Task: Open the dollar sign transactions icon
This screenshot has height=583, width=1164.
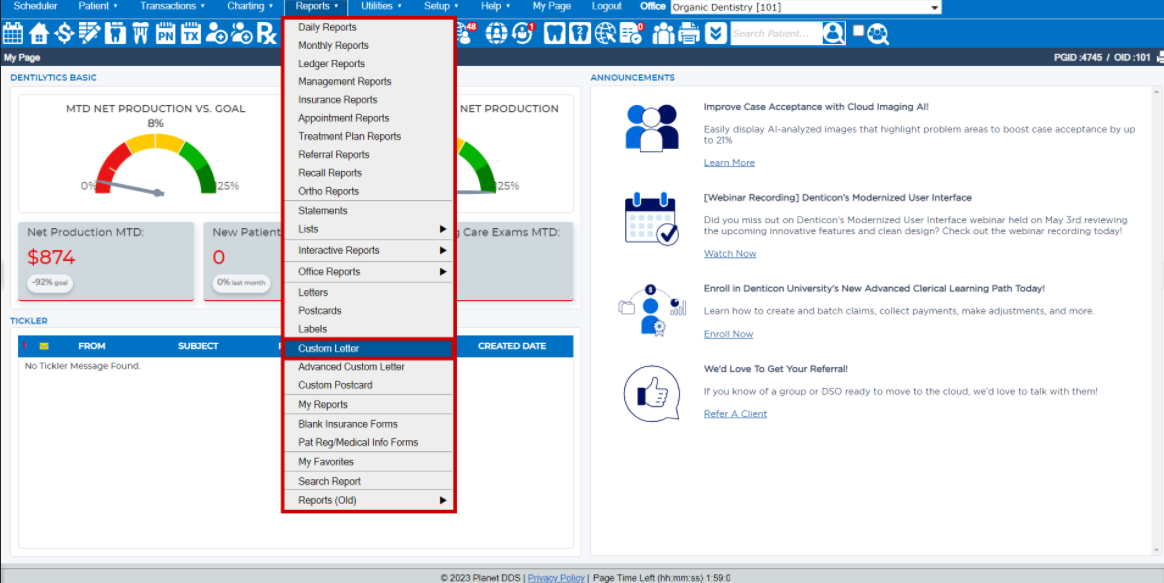Action: click(x=64, y=33)
